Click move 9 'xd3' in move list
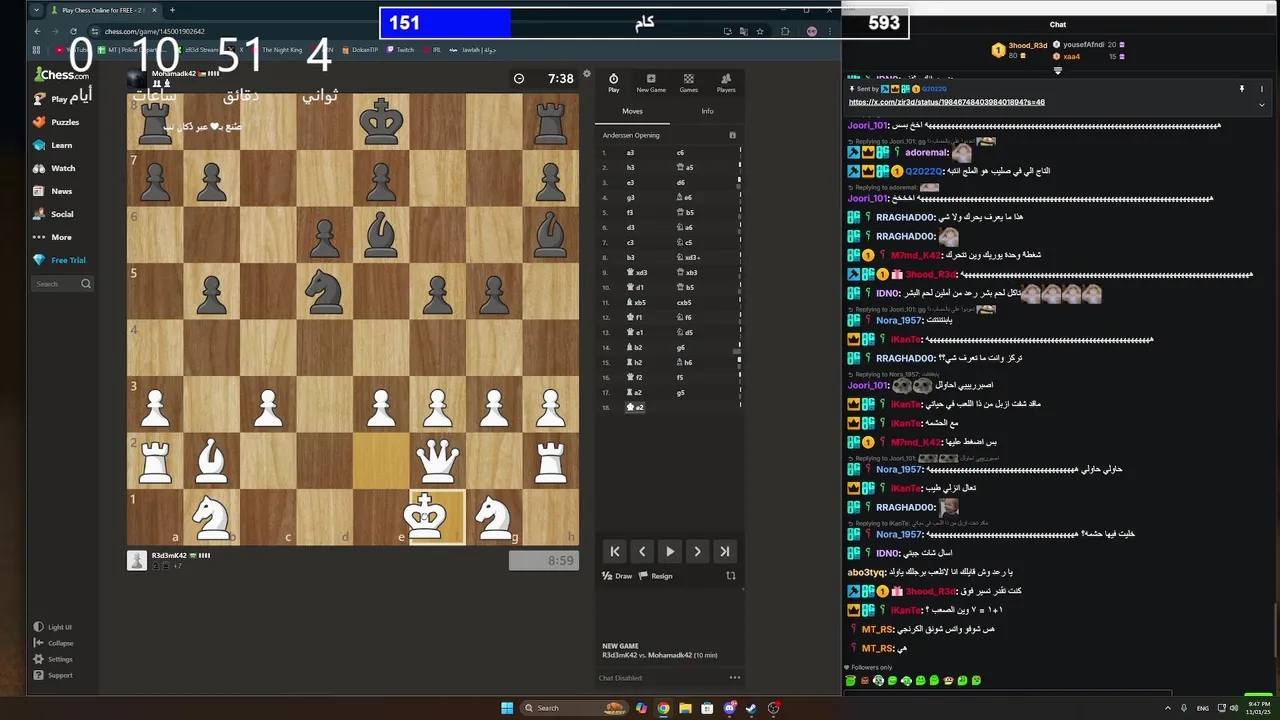 point(636,272)
